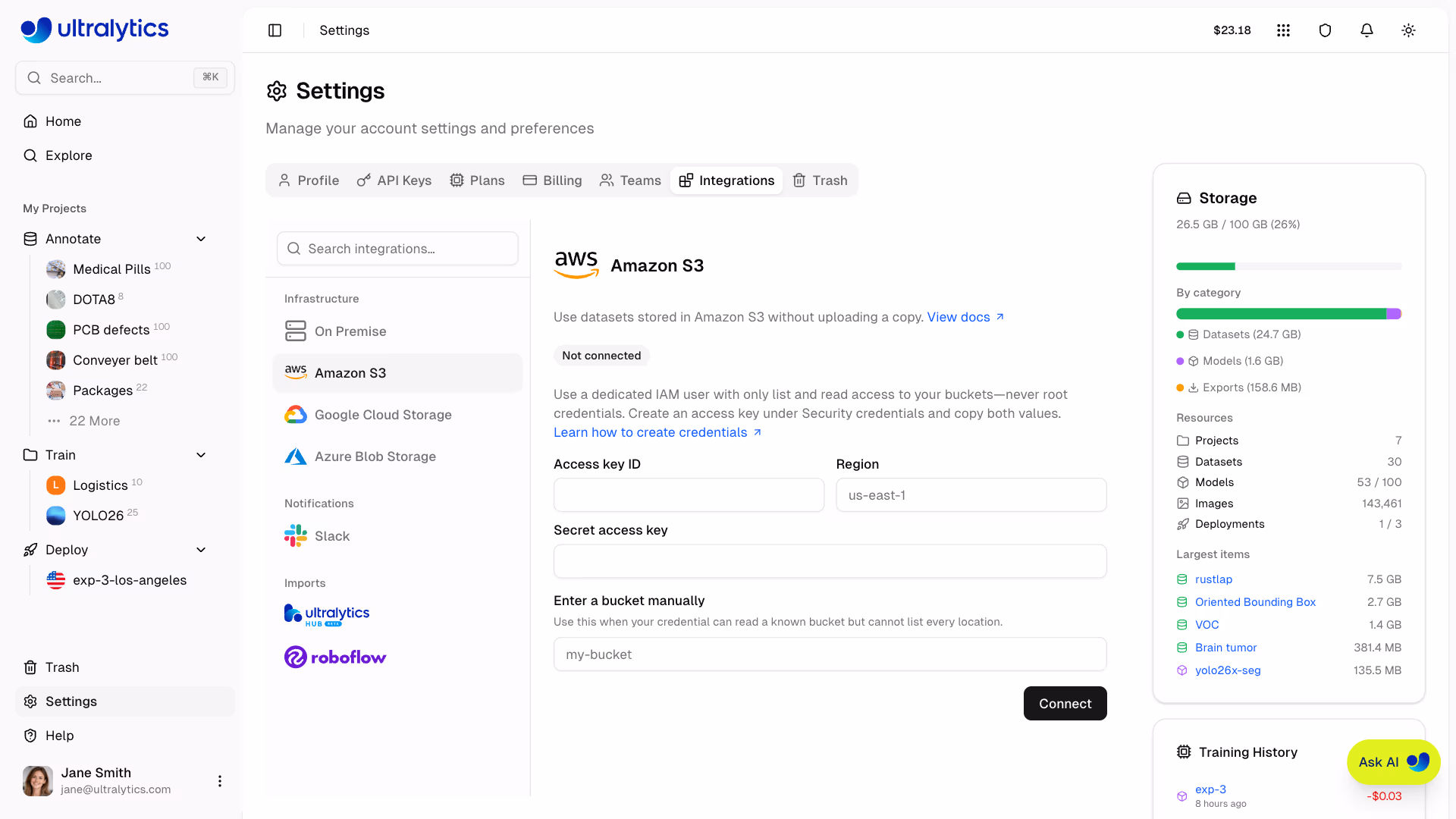Open Settings in sidebar
Image resolution: width=1456 pixels, height=819 pixels.
[125, 701]
